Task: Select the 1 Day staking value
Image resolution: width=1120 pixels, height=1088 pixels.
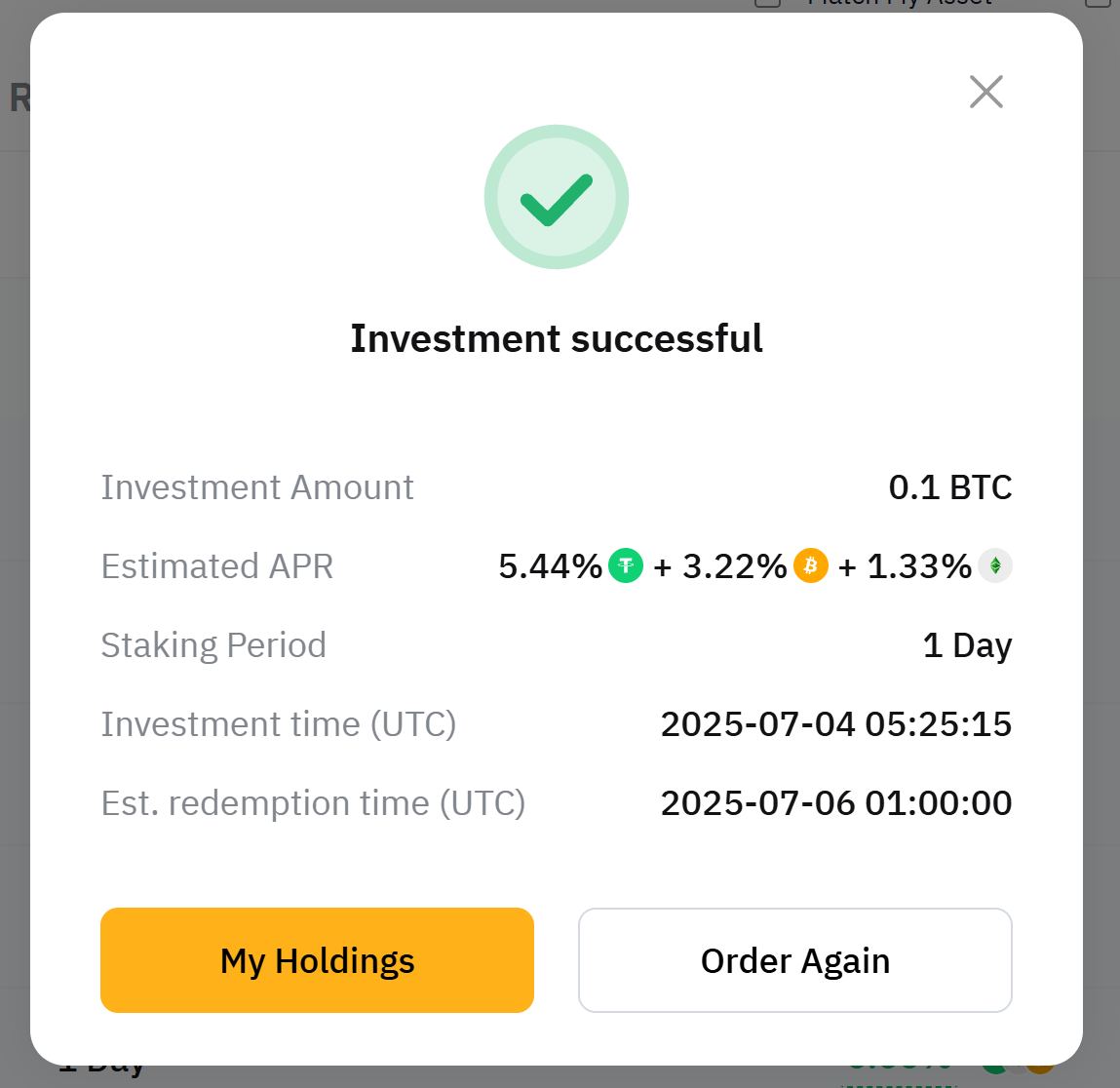Action: click(x=967, y=645)
